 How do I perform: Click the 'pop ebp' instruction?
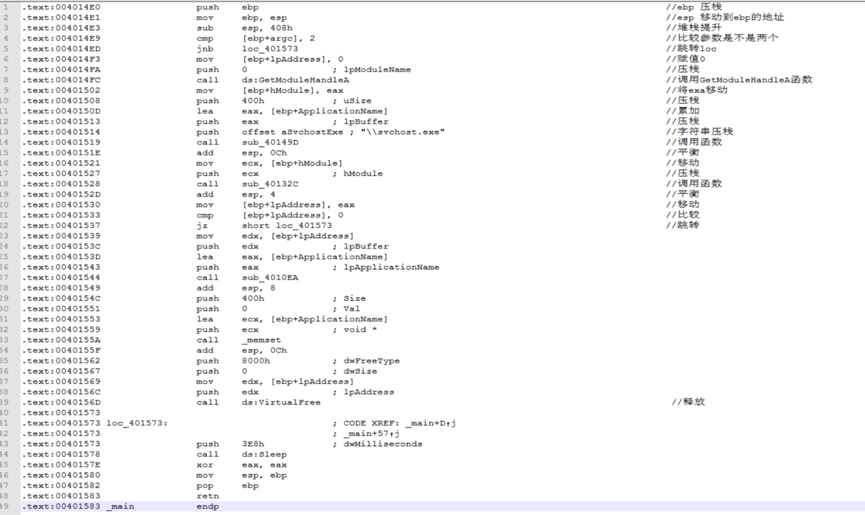227,486
